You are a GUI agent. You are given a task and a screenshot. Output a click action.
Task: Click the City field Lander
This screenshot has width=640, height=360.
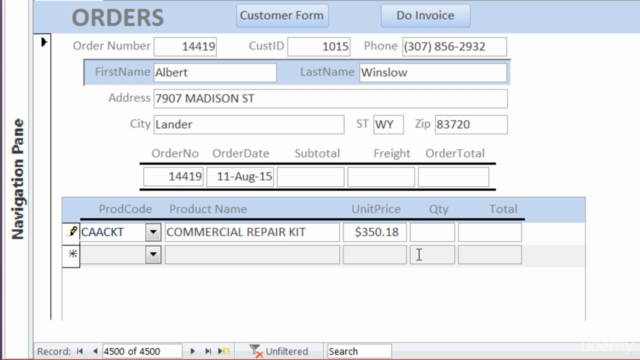[x=249, y=124]
